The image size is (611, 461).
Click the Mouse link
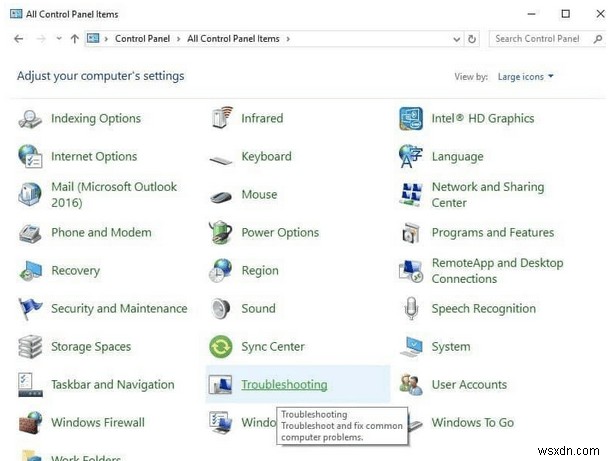259,194
